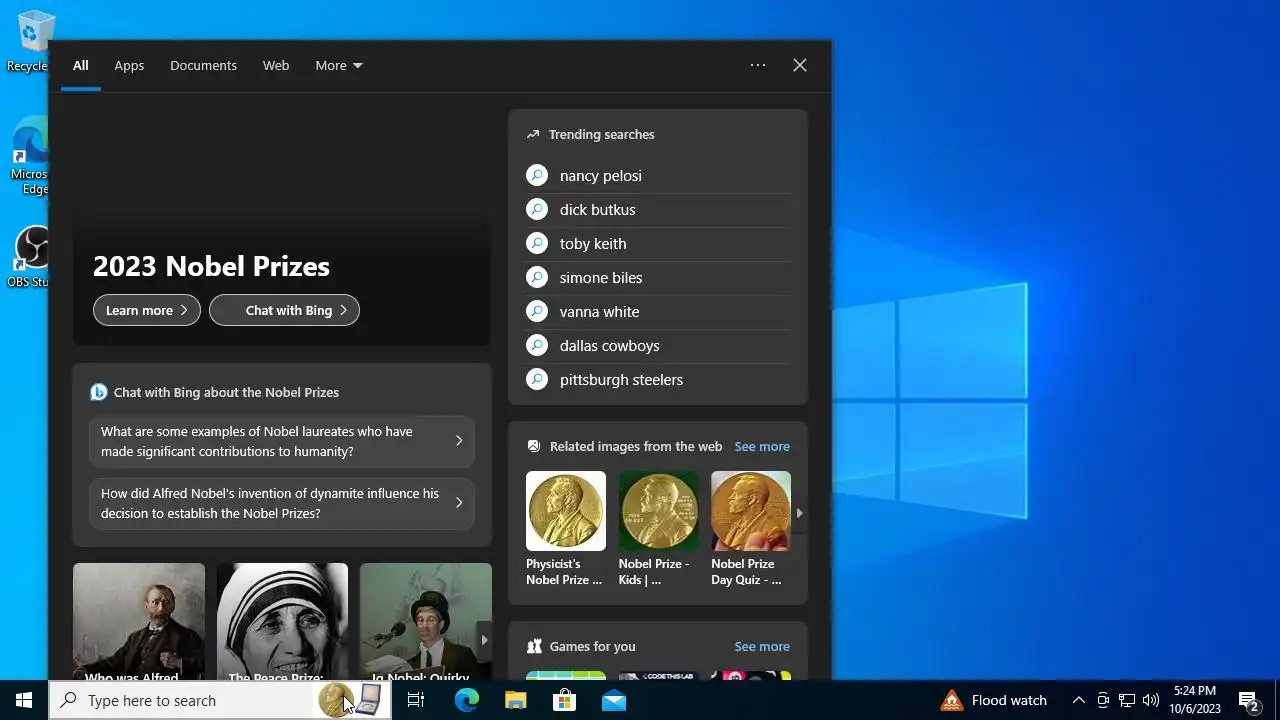Switch to the Documents search tab
Screen dimensions: 1280x720
click(x=203, y=65)
